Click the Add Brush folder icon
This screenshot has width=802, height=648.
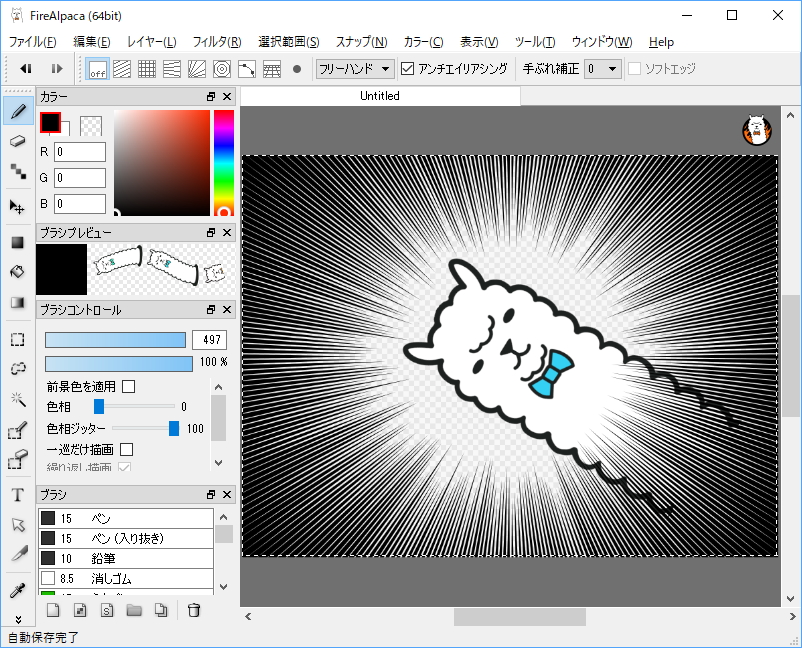click(134, 610)
